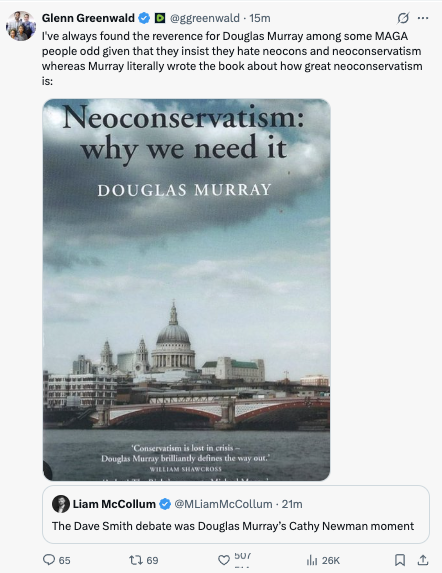This screenshot has height=573, width=442.
Task: Open Liam McCollum's avatar in quoted post
Action: click(x=61, y=504)
